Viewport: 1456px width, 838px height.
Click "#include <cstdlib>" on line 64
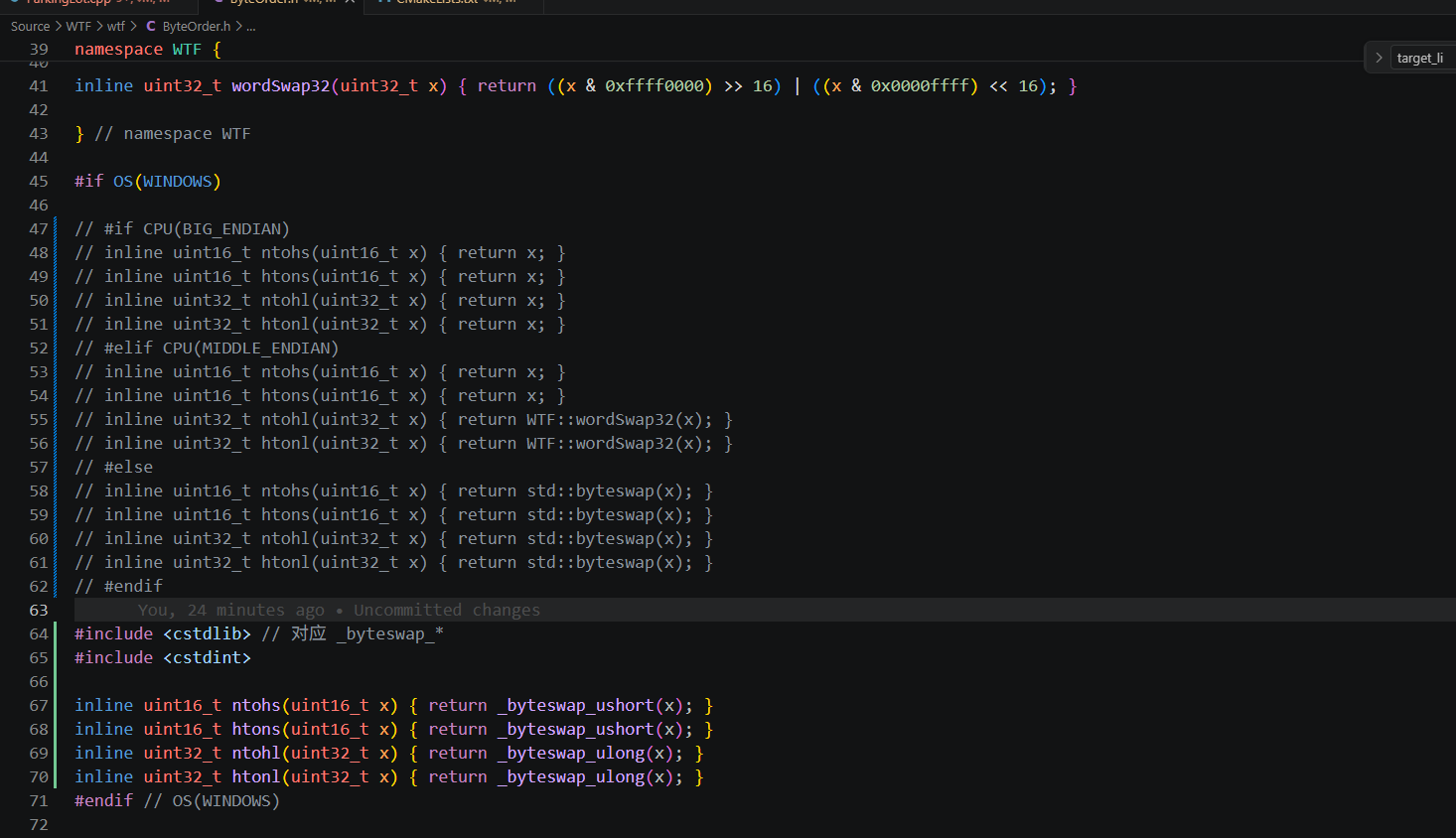point(163,634)
